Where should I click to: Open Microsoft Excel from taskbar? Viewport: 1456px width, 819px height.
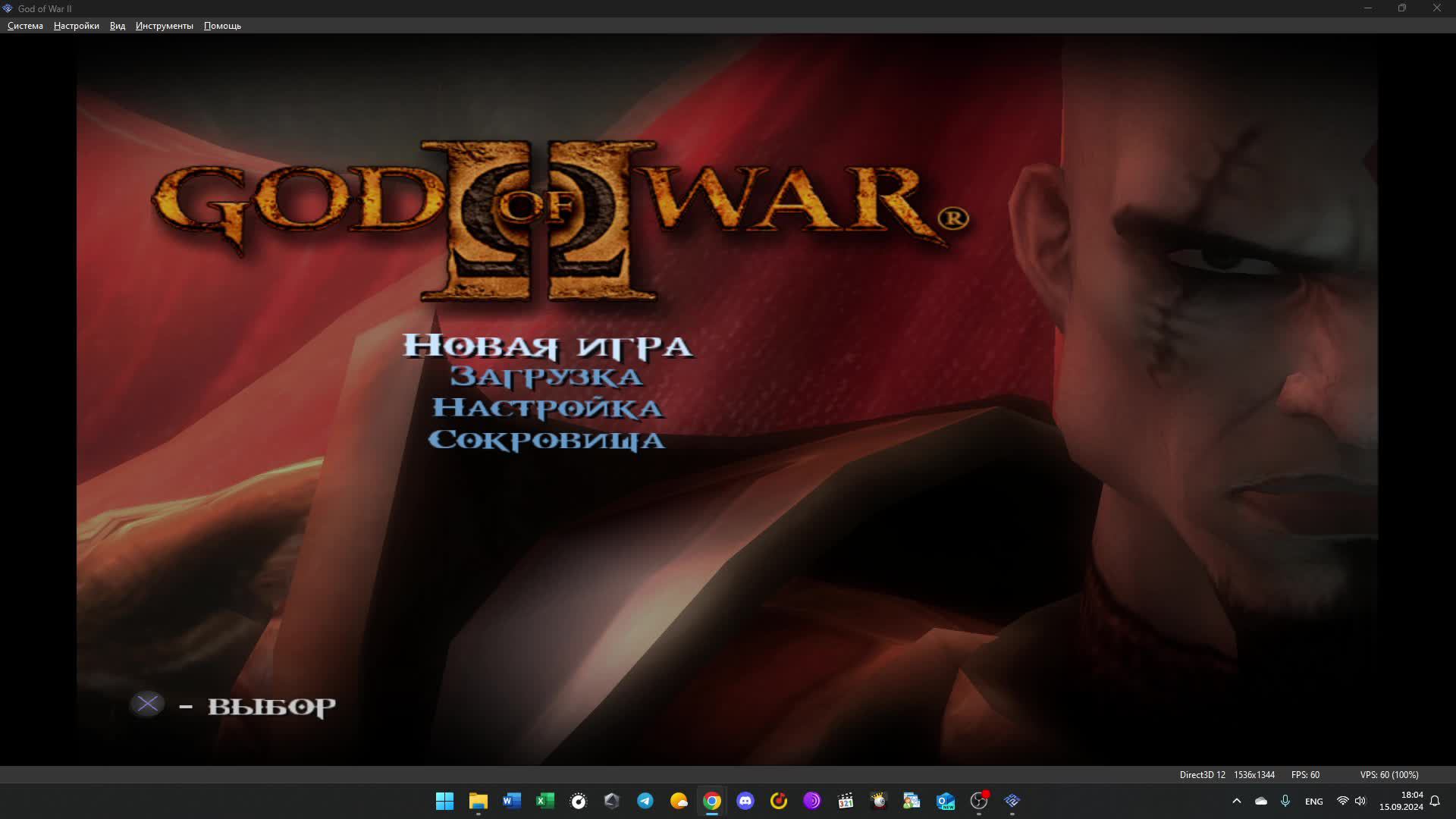tap(545, 801)
